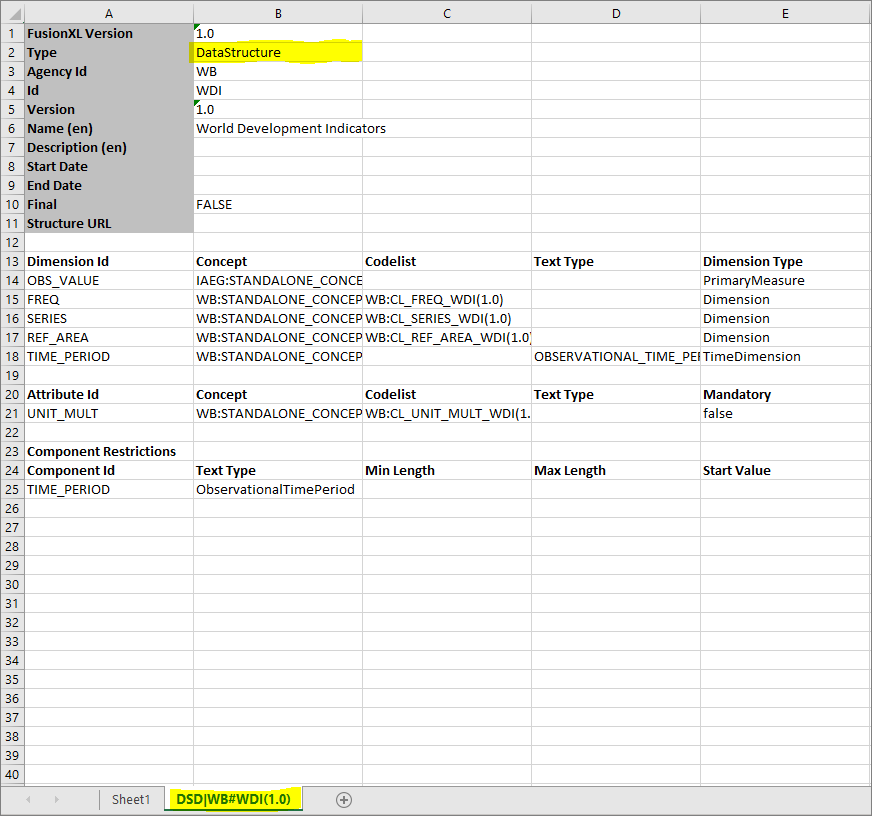Click the previous sheet navigation arrow
The image size is (872, 816).
[27, 800]
